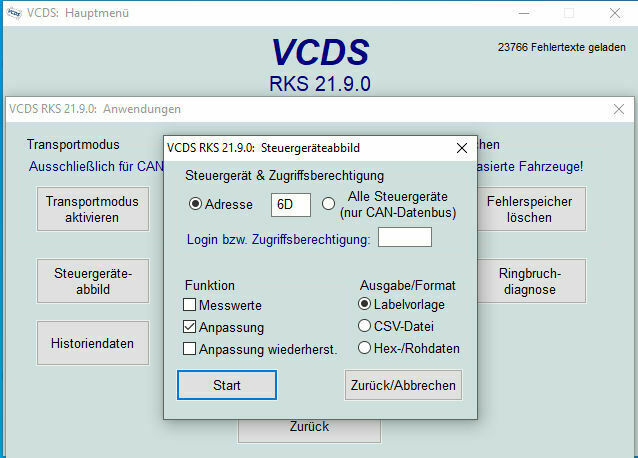Close the Steuergeräteabbild dialog
Viewport: 638px width, 458px height.
(x=462, y=148)
